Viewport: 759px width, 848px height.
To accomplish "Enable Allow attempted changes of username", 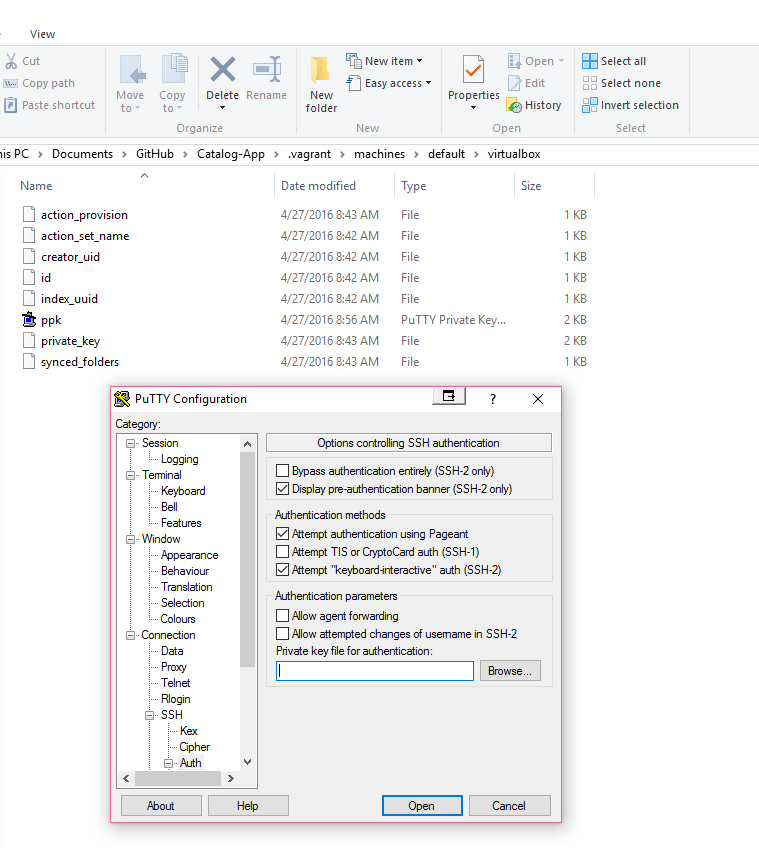I will 282,633.
